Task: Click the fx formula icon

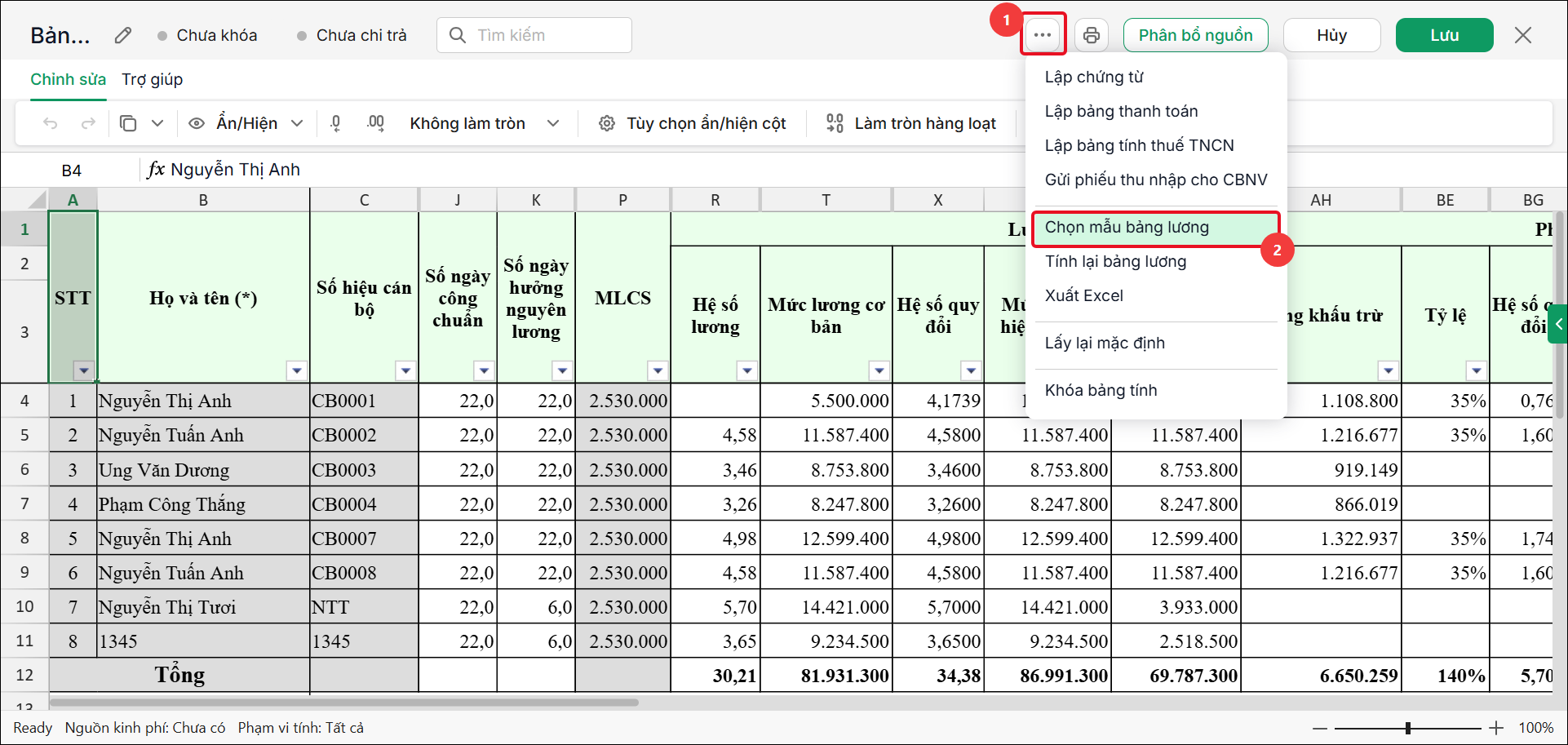Action: [156, 169]
